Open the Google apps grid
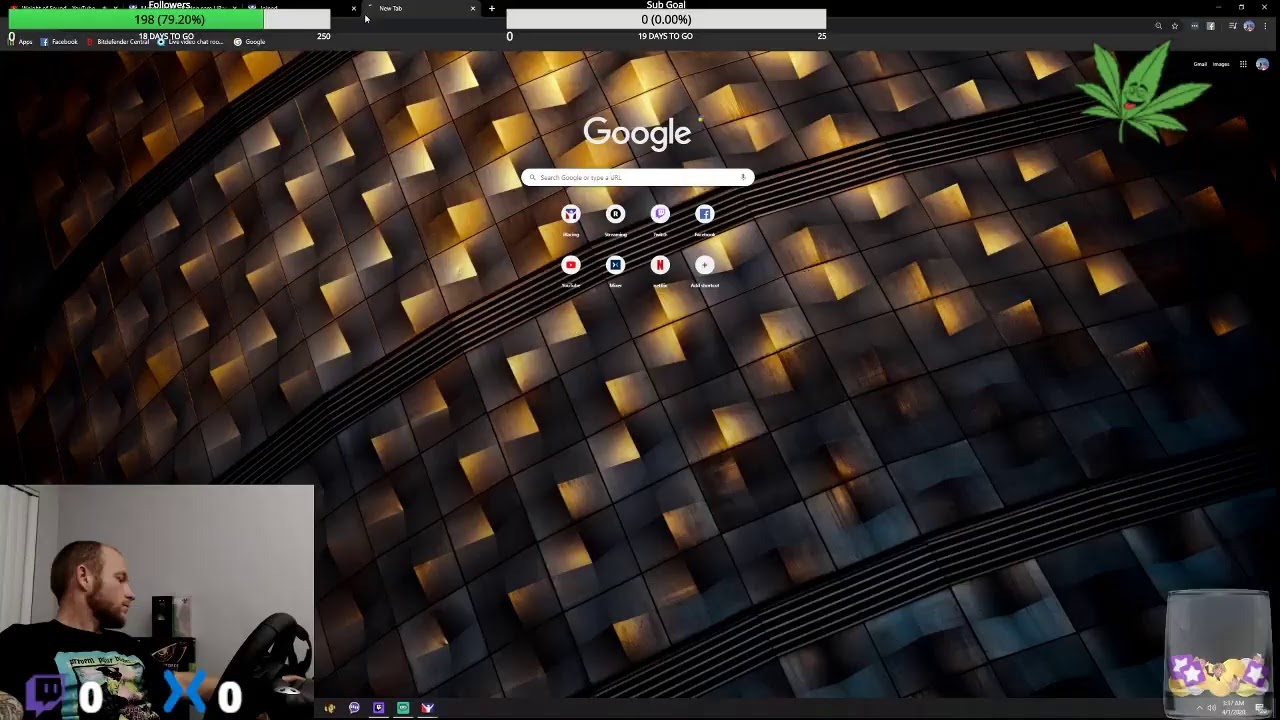 coord(1243,64)
